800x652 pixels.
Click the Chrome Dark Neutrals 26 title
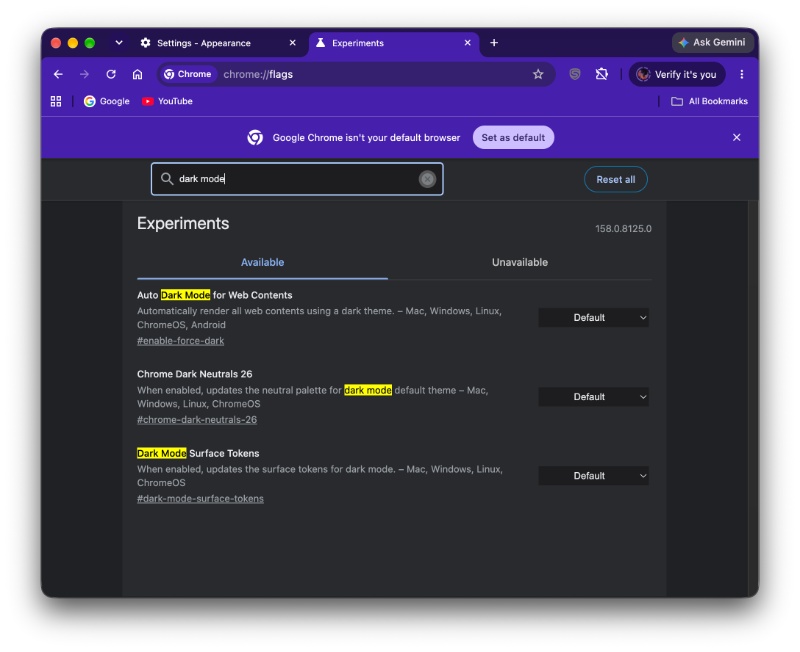pos(194,374)
